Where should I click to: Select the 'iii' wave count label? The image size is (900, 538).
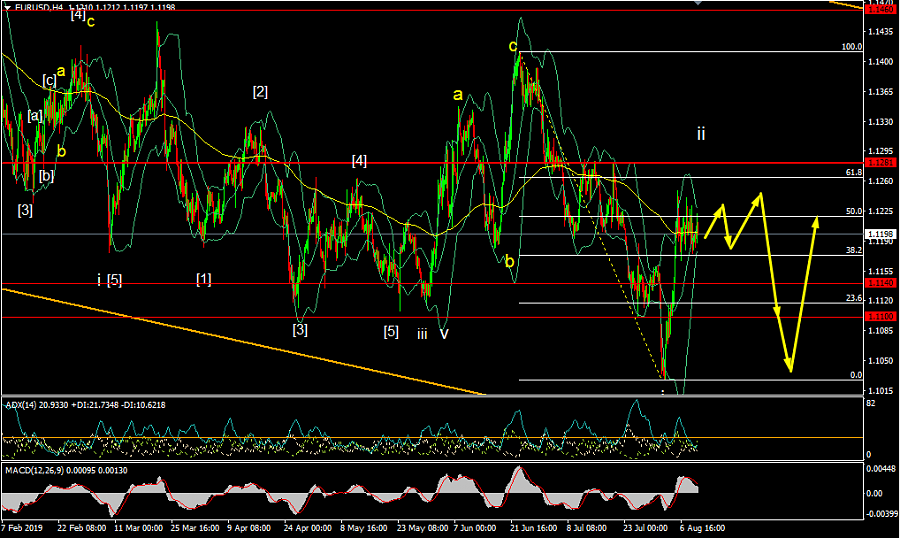pyautogui.click(x=423, y=333)
